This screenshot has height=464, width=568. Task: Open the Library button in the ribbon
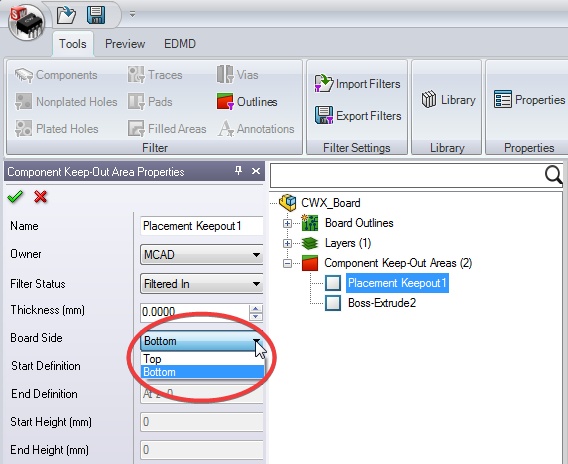(448, 100)
